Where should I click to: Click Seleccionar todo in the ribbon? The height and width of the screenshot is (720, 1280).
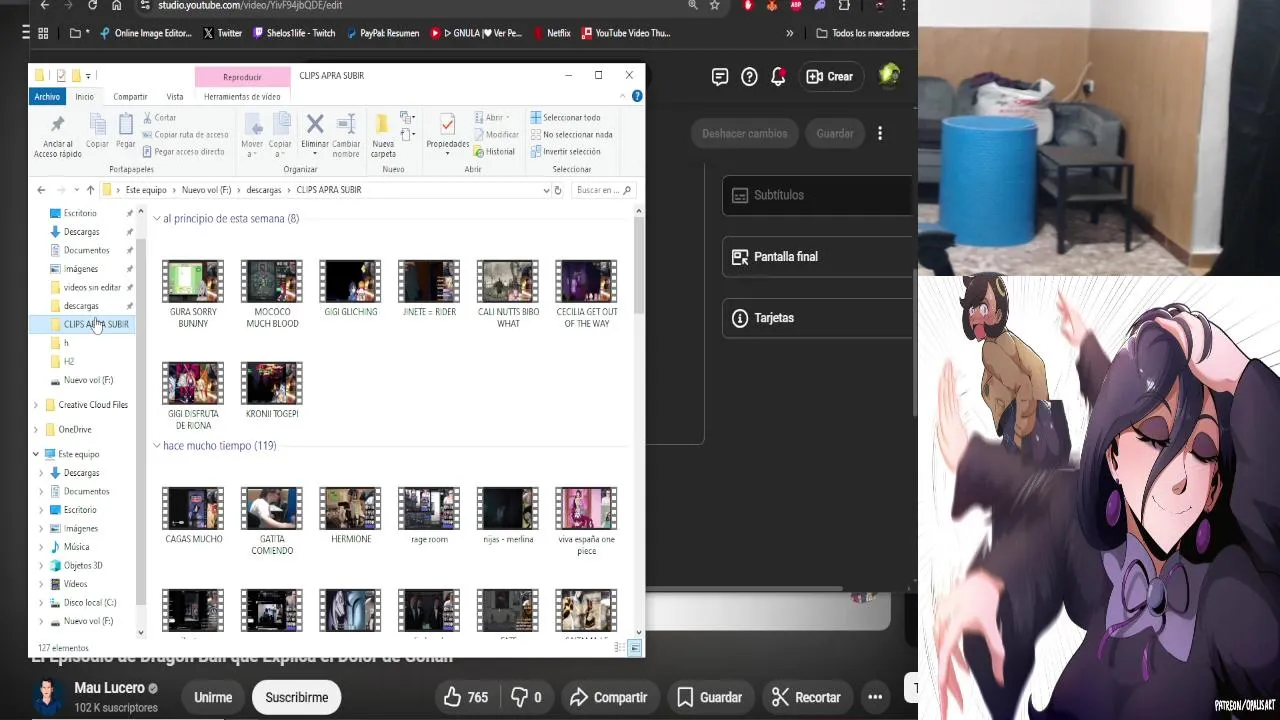pyautogui.click(x=565, y=117)
